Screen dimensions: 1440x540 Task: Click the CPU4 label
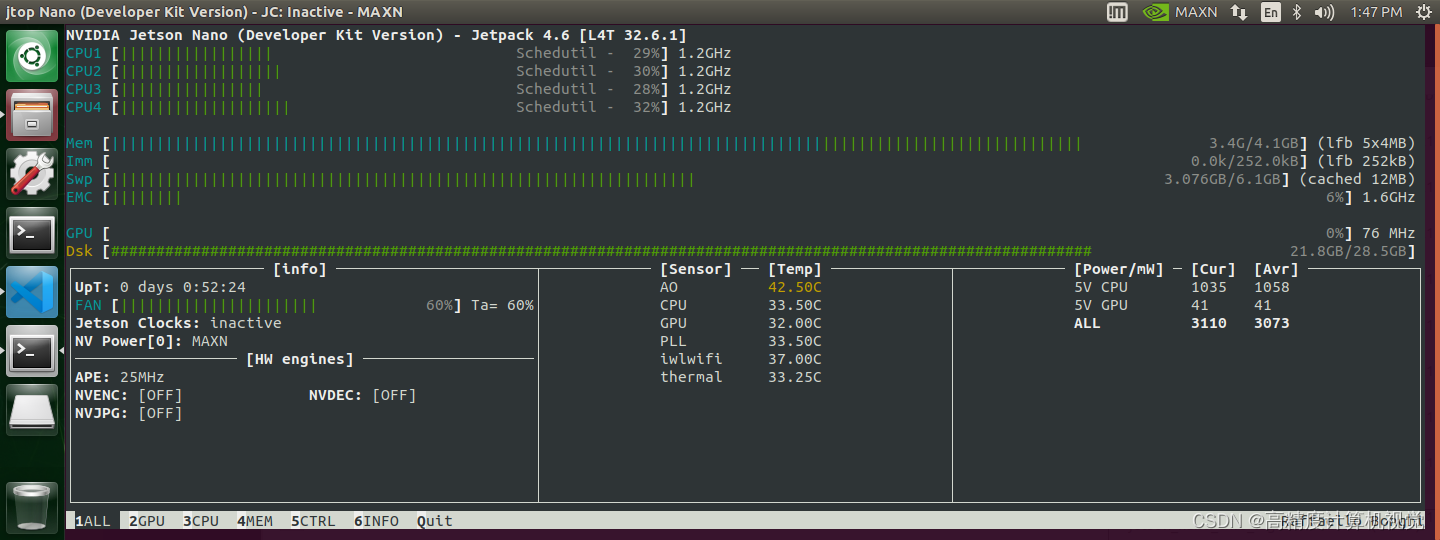pyautogui.click(x=84, y=107)
